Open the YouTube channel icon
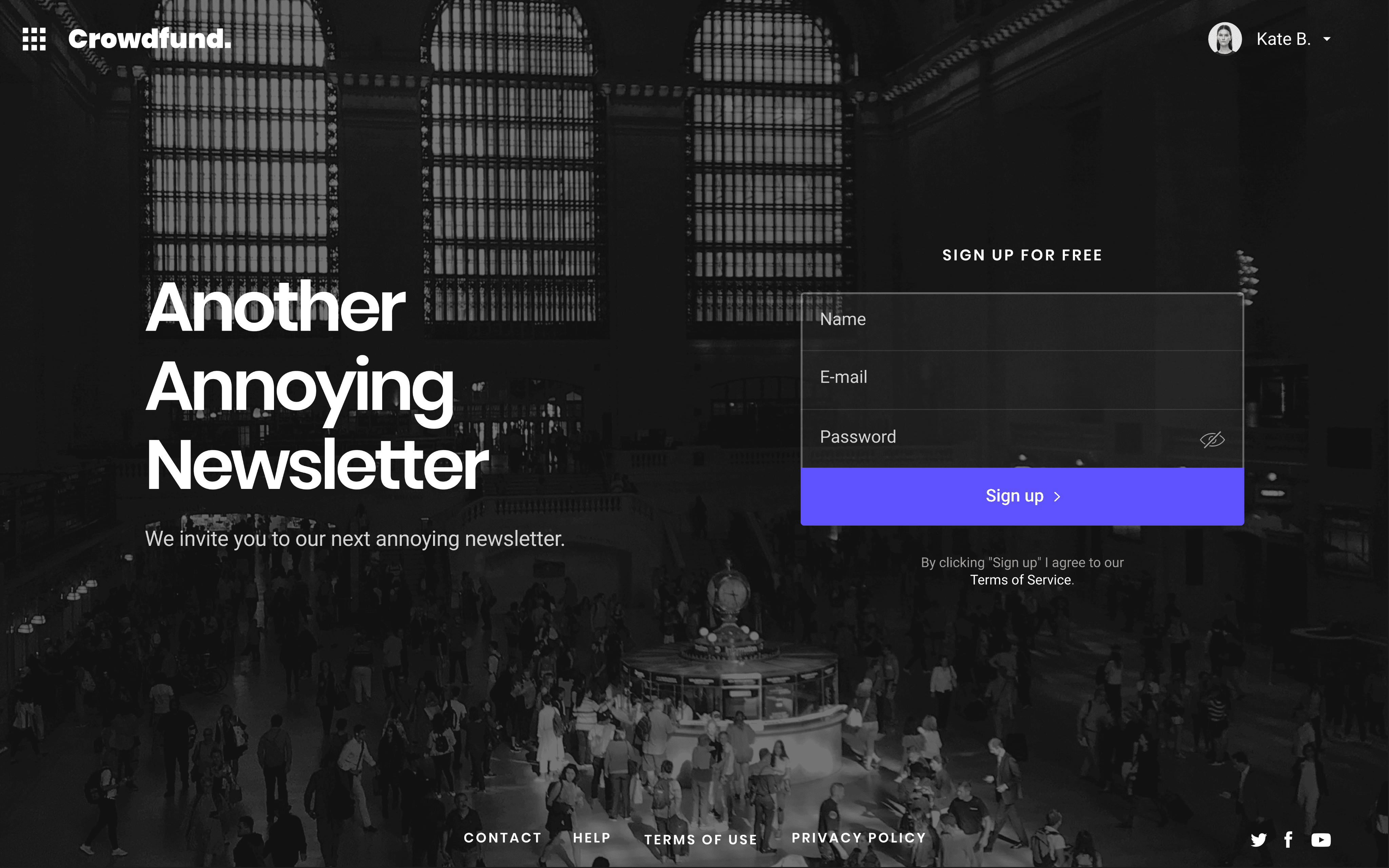 pyautogui.click(x=1321, y=840)
